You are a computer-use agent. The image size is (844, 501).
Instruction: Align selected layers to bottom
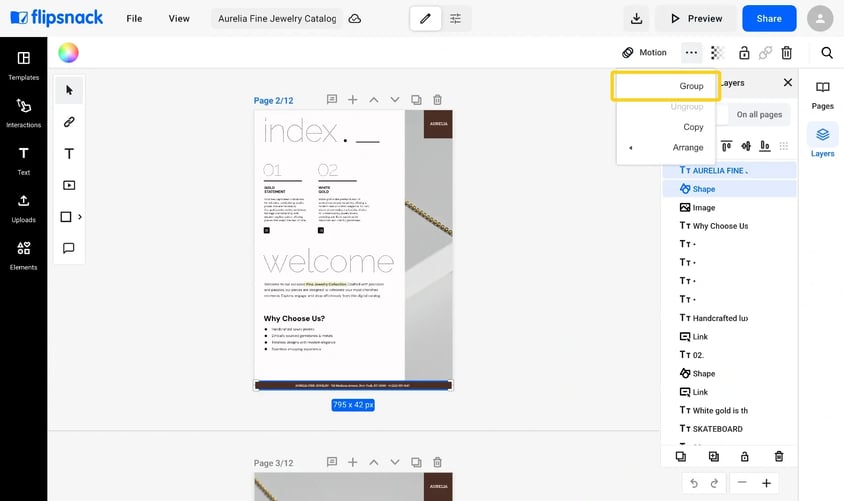[x=764, y=146]
